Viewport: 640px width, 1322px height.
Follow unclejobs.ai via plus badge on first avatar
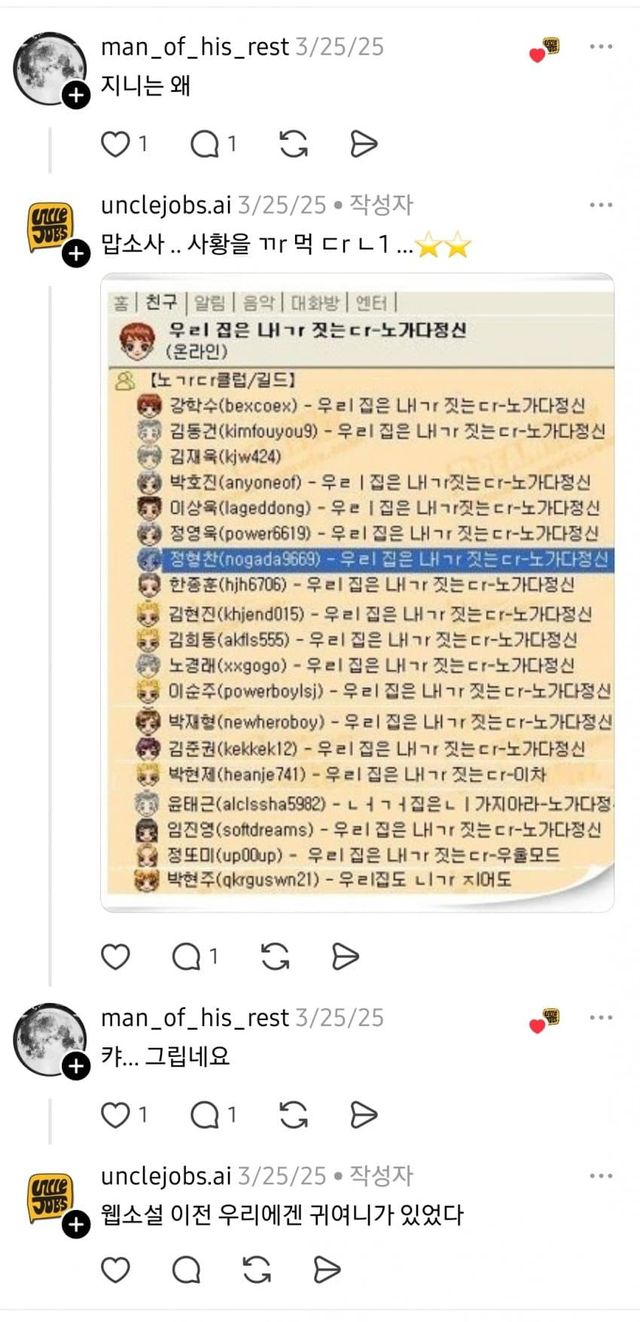76,255
